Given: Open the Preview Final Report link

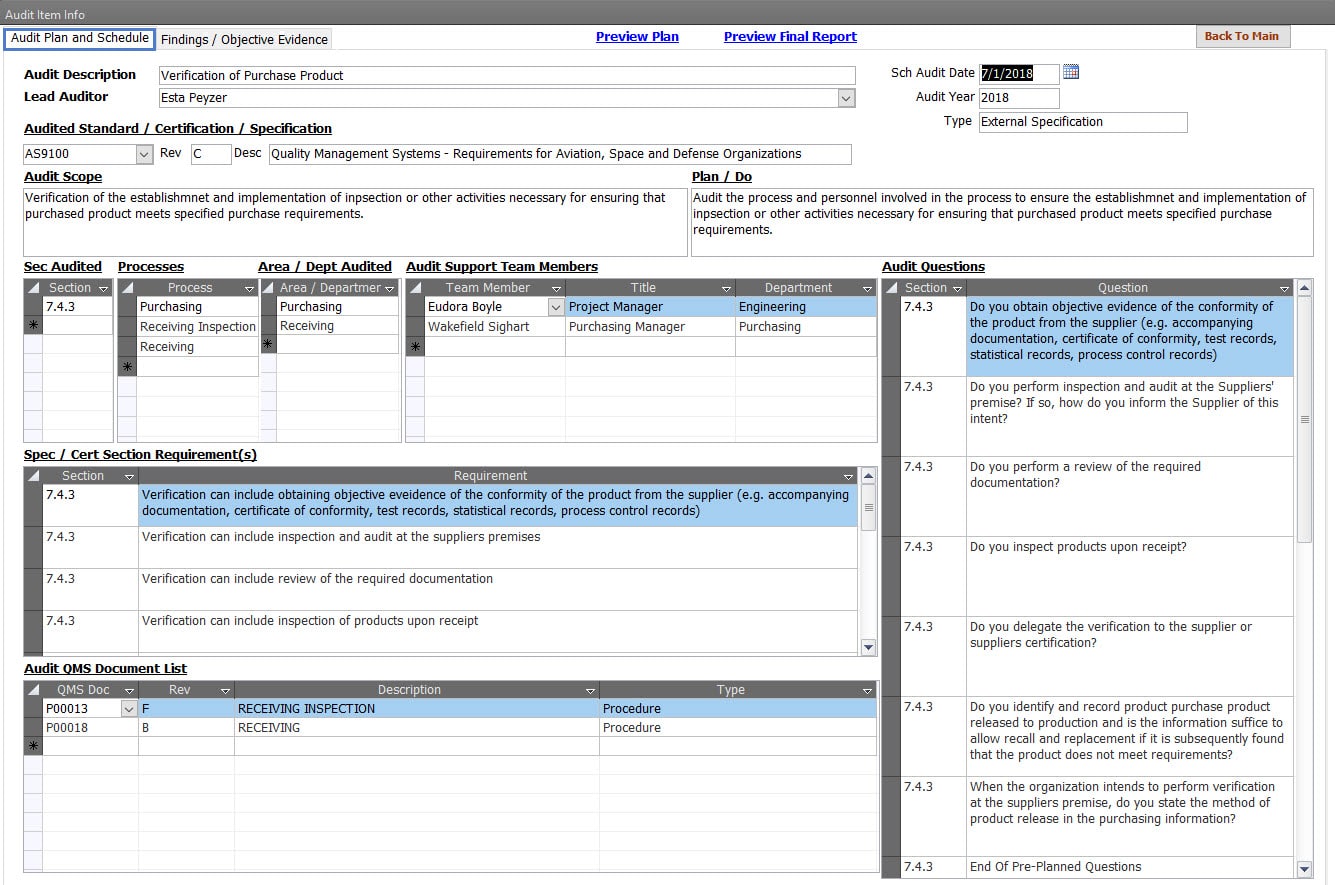Looking at the screenshot, I should [790, 37].
